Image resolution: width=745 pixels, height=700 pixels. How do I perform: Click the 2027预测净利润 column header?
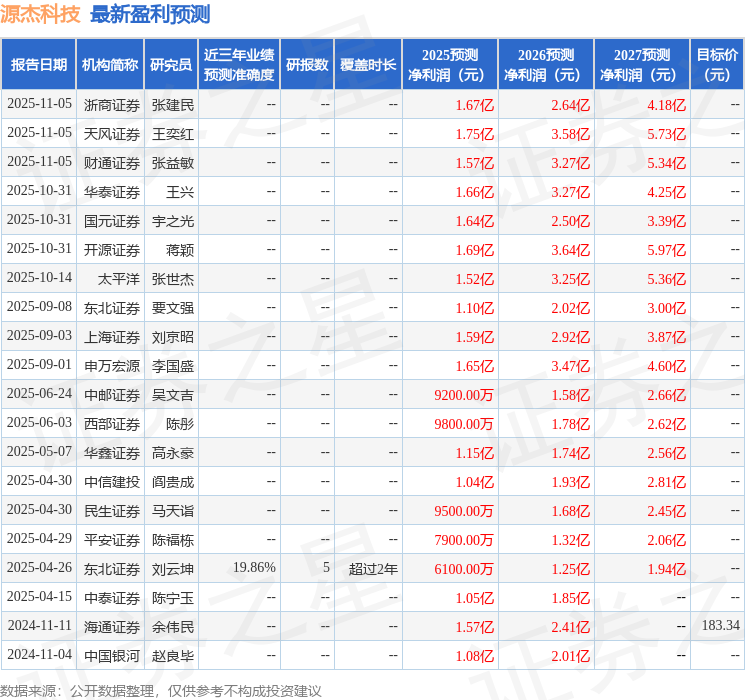coord(642,64)
